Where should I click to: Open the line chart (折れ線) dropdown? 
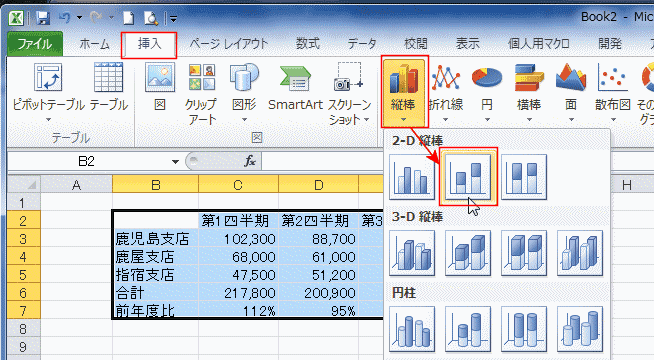coord(446,93)
